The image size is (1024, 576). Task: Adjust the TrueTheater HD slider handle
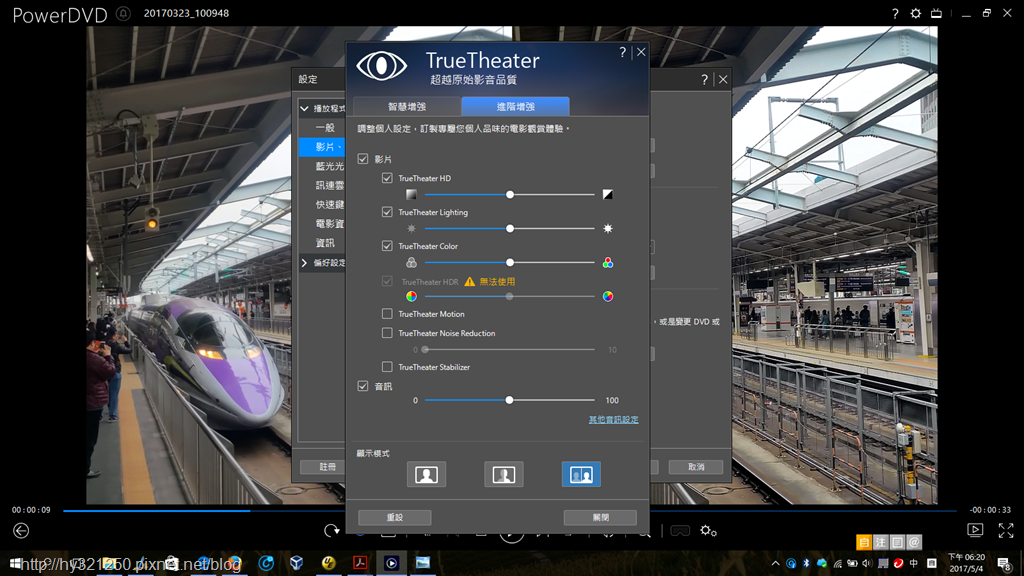click(510, 195)
